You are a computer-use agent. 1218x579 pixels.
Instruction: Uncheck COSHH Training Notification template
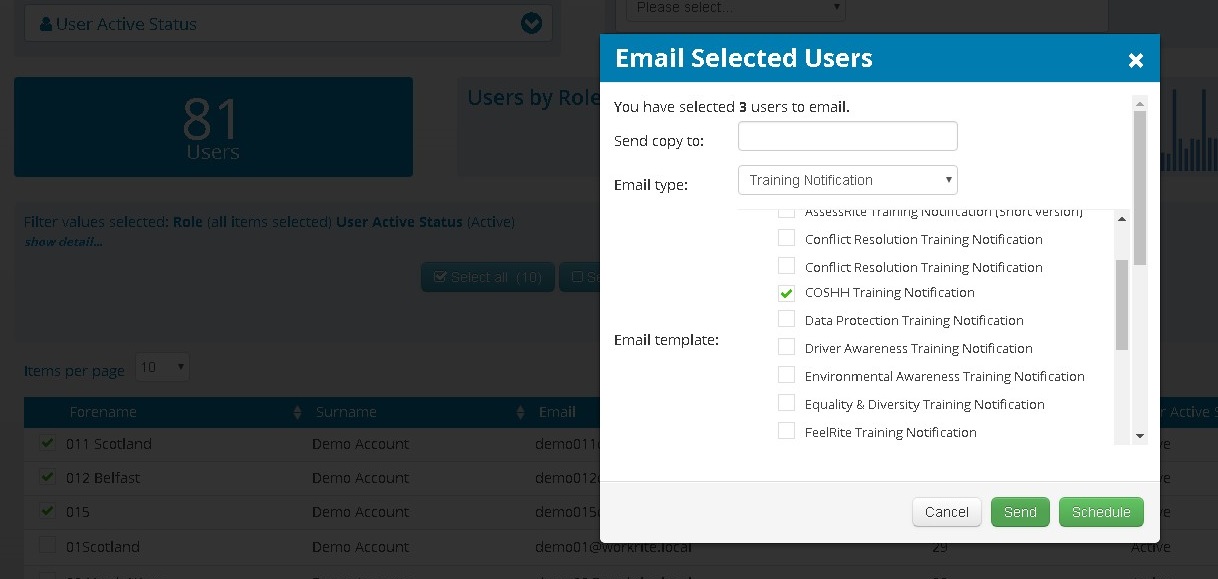(x=786, y=294)
